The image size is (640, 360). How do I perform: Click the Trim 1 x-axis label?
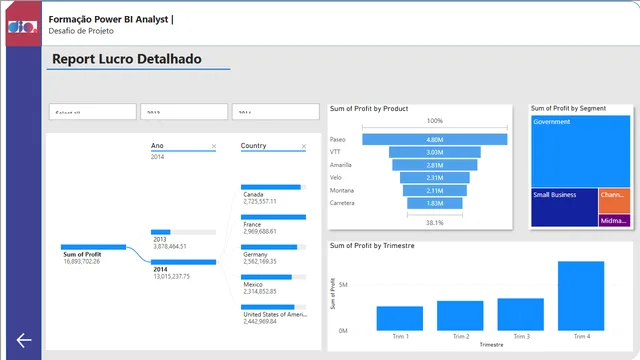(400, 337)
